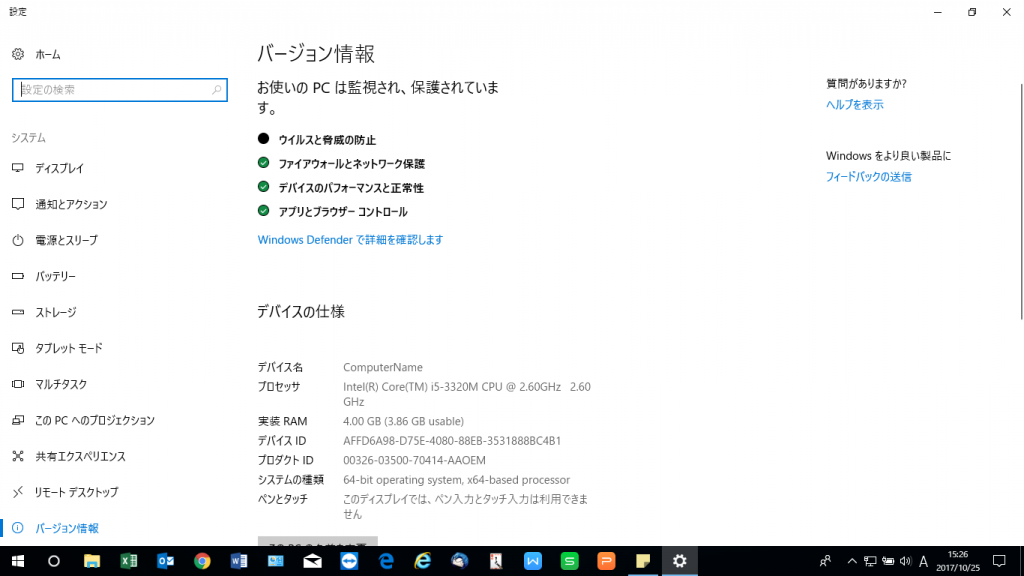Start TeamViewer from the taskbar
The width and height of the screenshot is (1024, 576).
349,561
